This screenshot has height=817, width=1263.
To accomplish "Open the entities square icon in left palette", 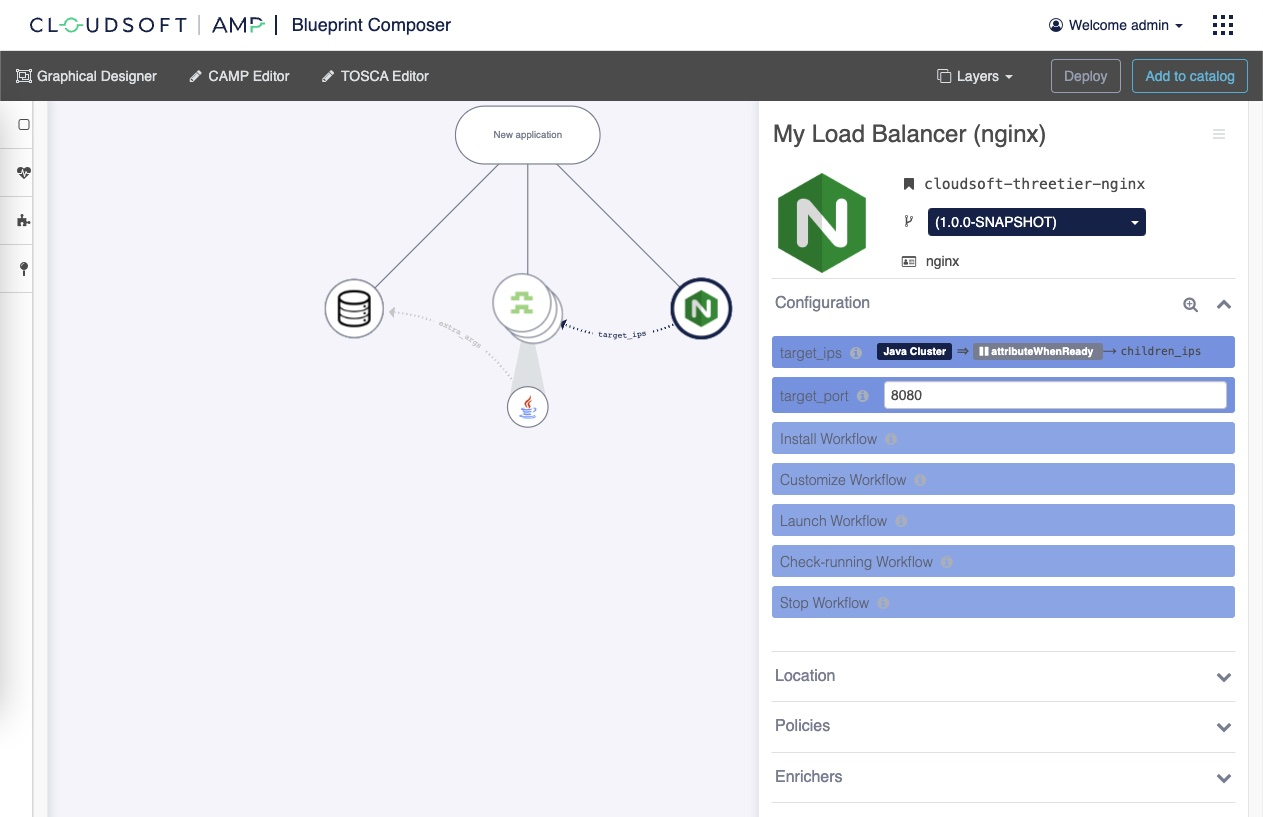I will pyautogui.click(x=24, y=125).
